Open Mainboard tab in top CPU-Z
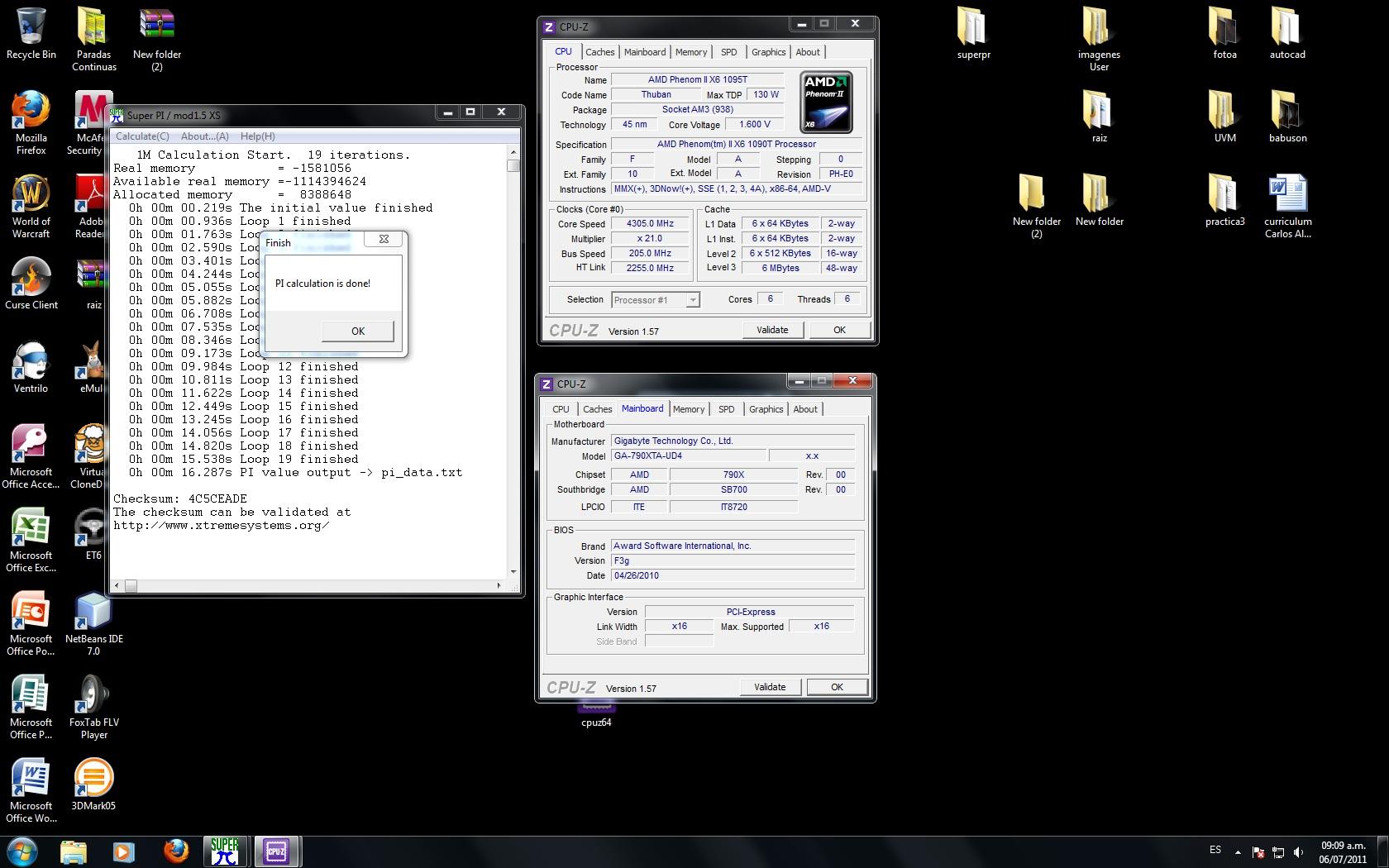1389x868 pixels. click(645, 52)
